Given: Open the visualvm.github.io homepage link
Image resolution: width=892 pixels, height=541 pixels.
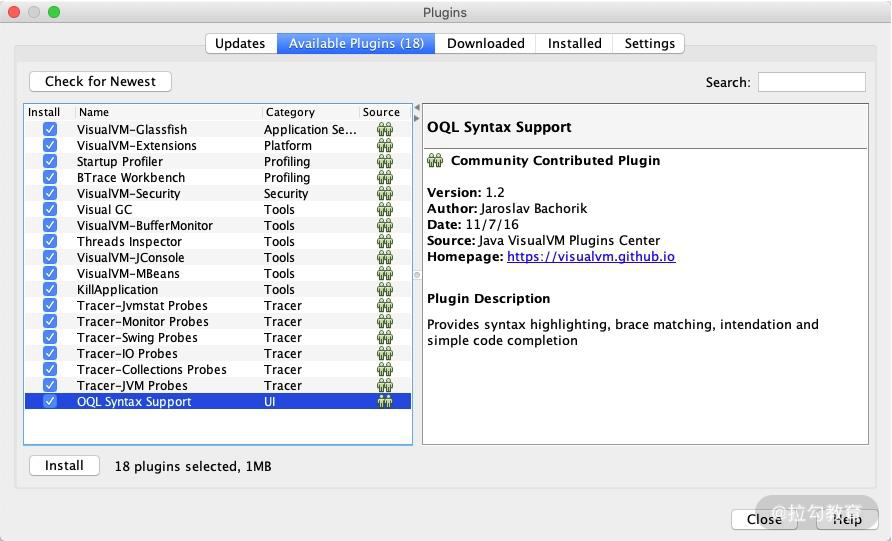Looking at the screenshot, I should tap(590, 257).
